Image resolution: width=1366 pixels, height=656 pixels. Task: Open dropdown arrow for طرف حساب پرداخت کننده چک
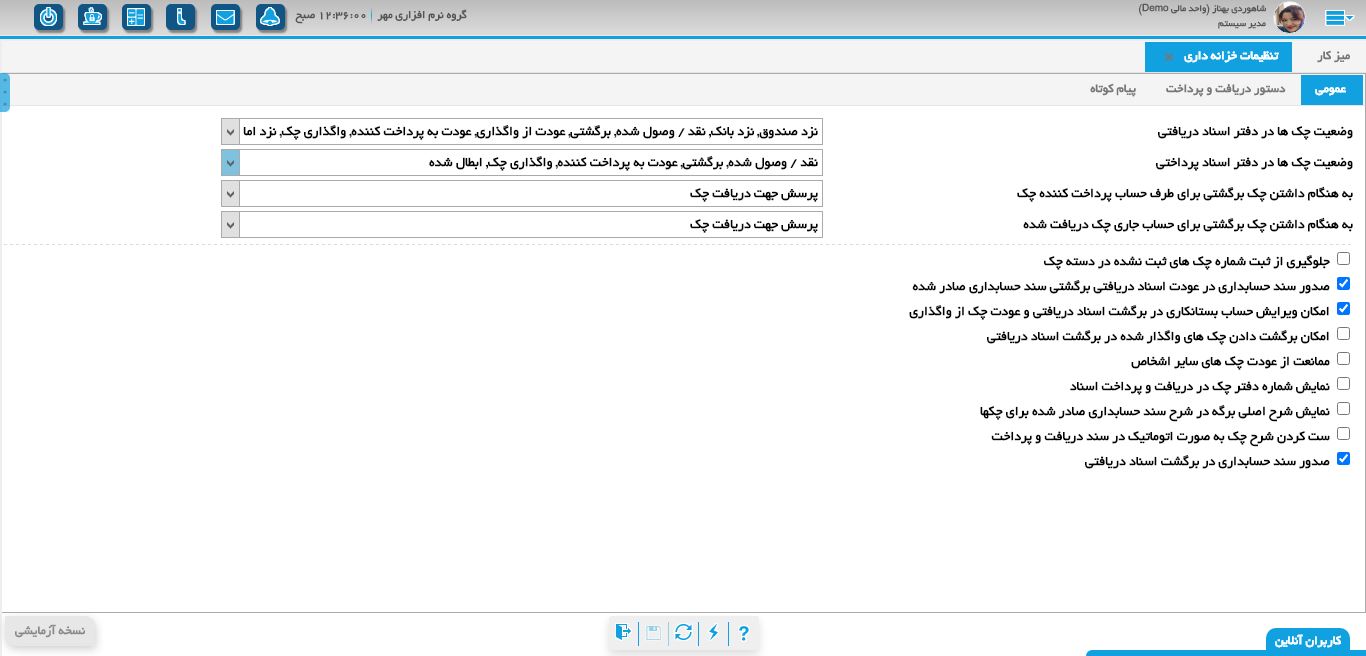click(x=231, y=194)
